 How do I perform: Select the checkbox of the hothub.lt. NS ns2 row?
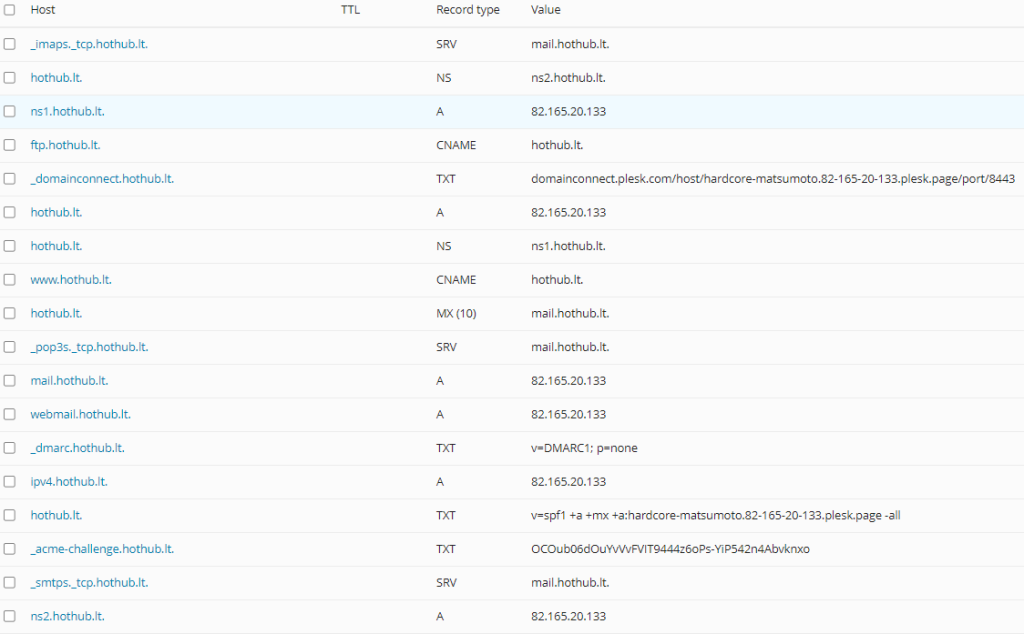point(9,78)
